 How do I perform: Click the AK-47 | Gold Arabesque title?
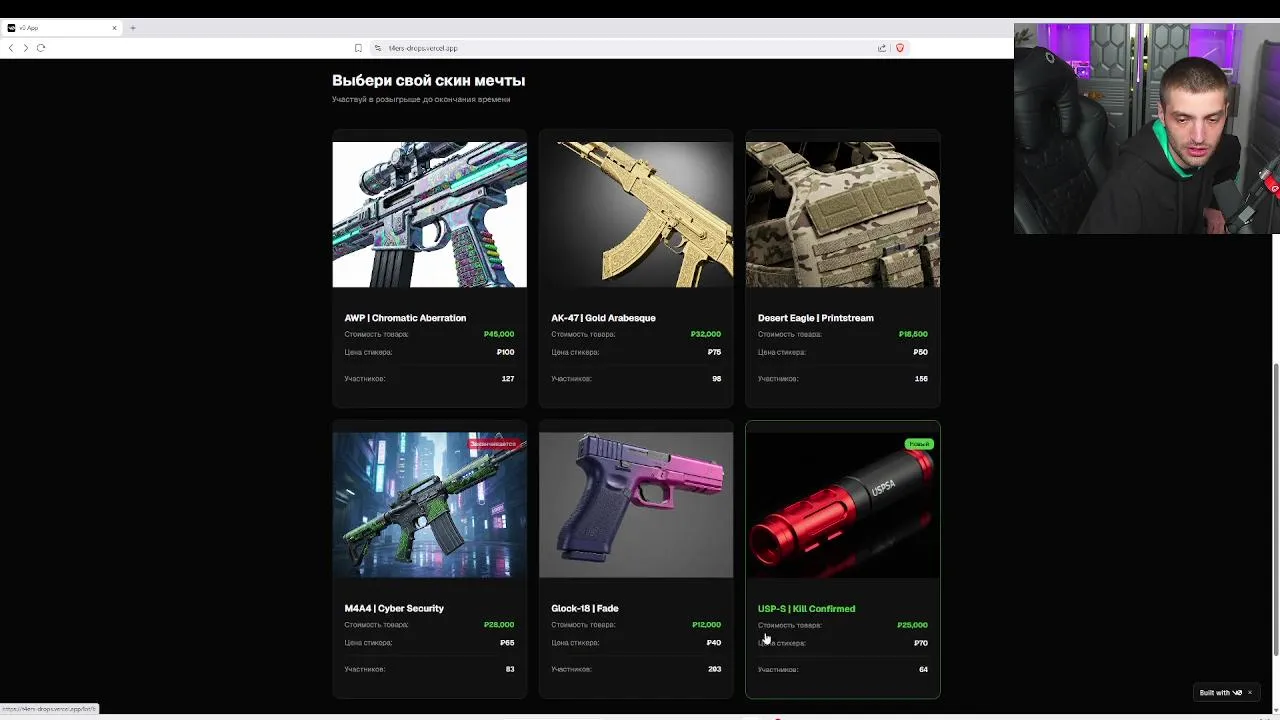(x=603, y=318)
